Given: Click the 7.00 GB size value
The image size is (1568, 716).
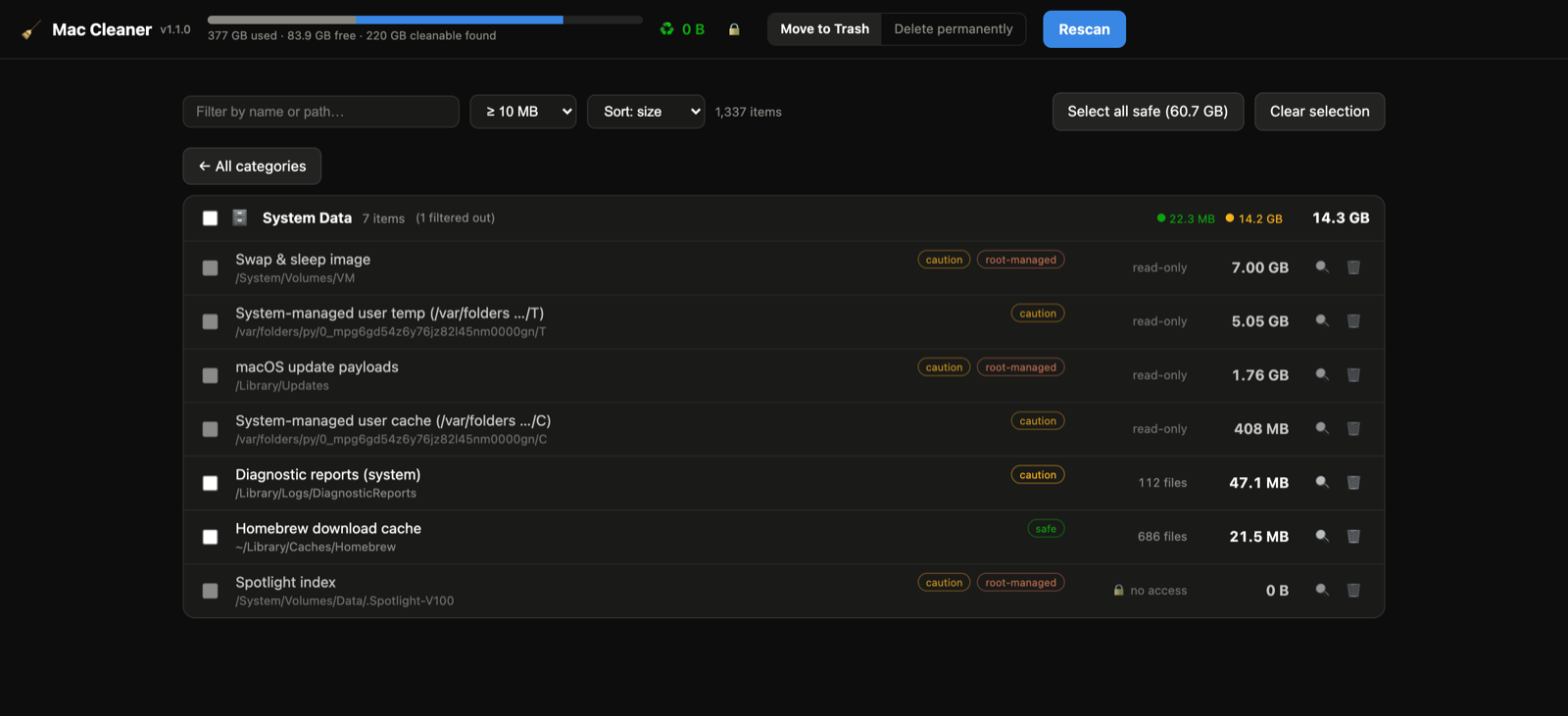Looking at the screenshot, I should point(1260,268).
